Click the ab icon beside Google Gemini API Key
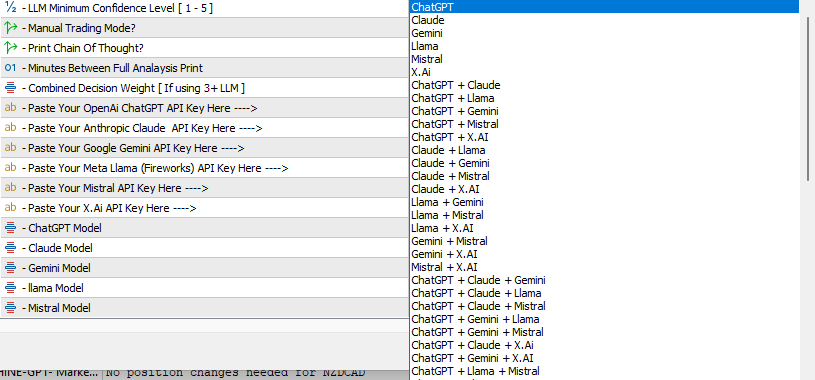Viewport: 815px width, 380px height. click(10, 148)
